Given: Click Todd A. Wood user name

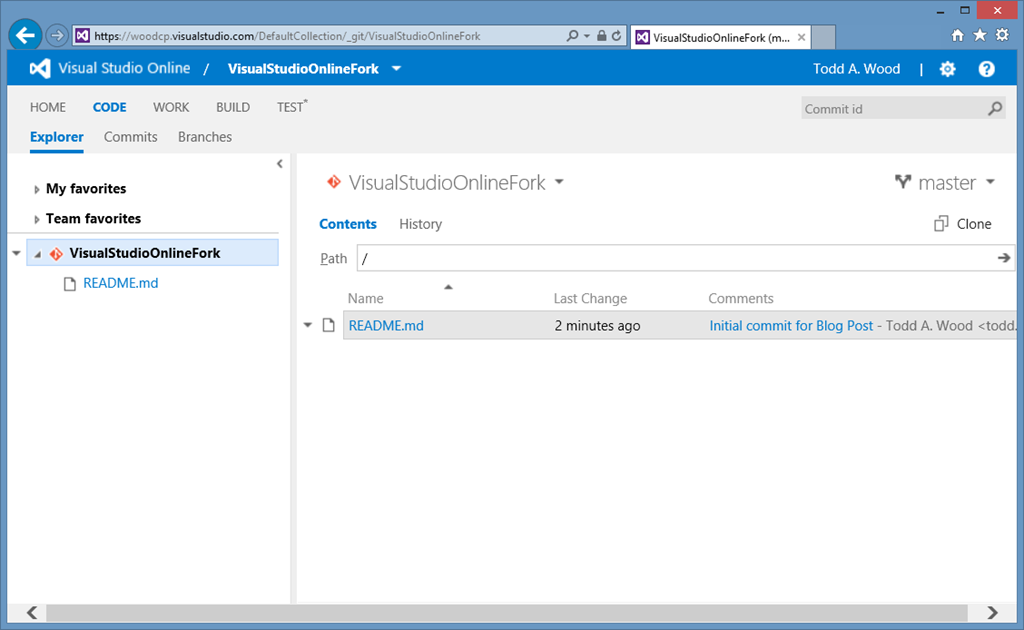Looking at the screenshot, I should 856,69.
